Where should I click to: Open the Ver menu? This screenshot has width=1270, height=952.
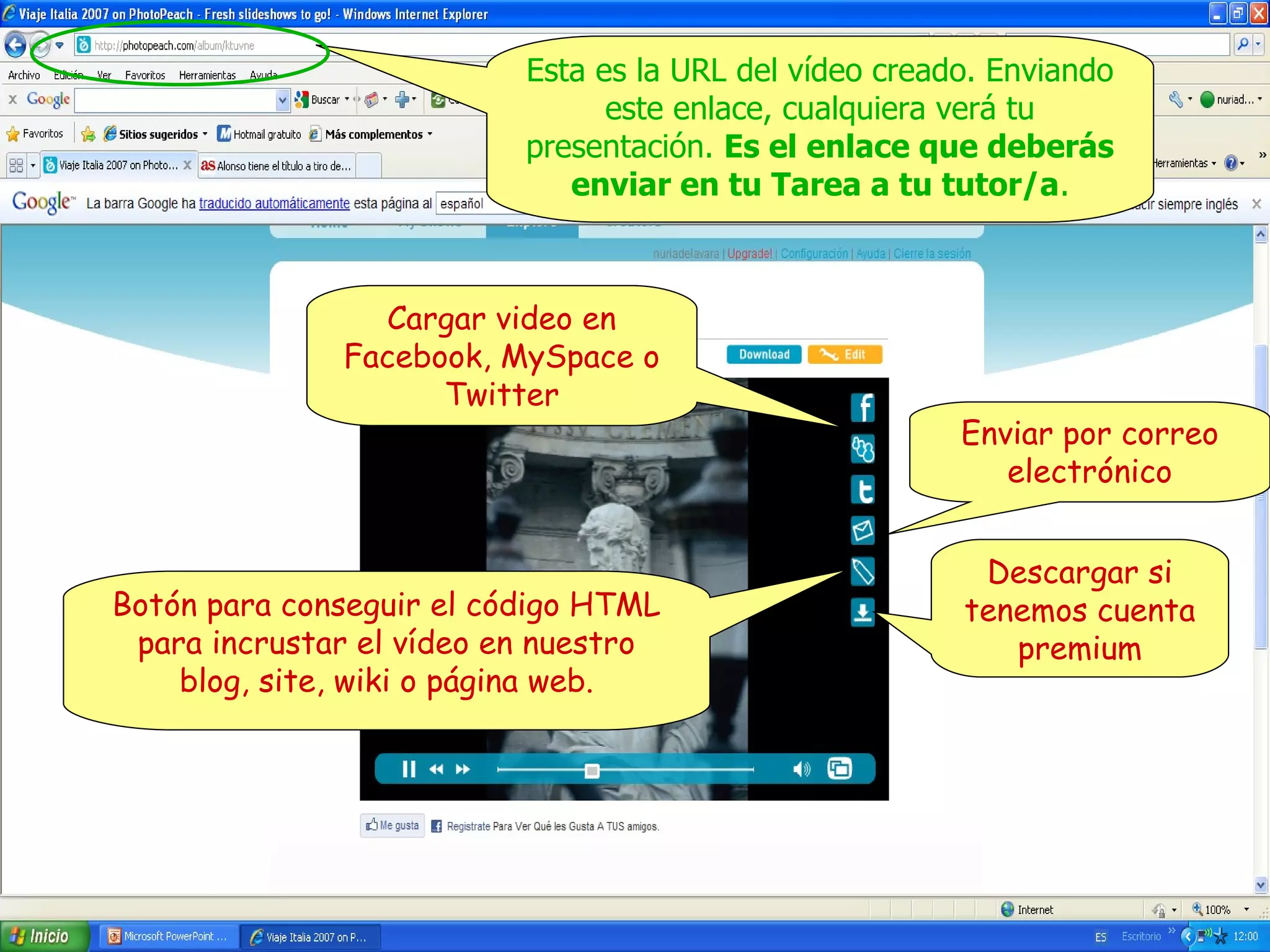[104, 75]
